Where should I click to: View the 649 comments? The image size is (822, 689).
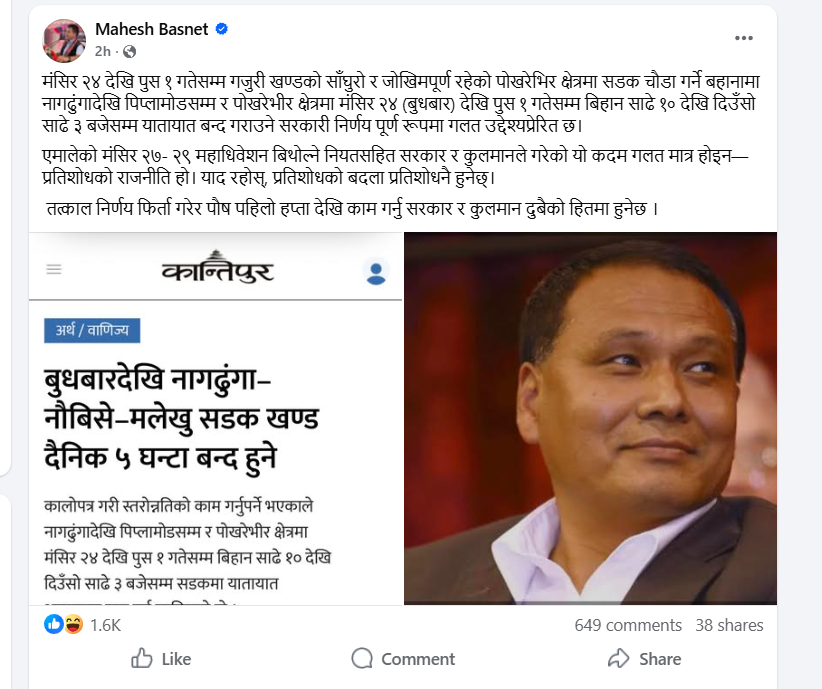click(628, 625)
